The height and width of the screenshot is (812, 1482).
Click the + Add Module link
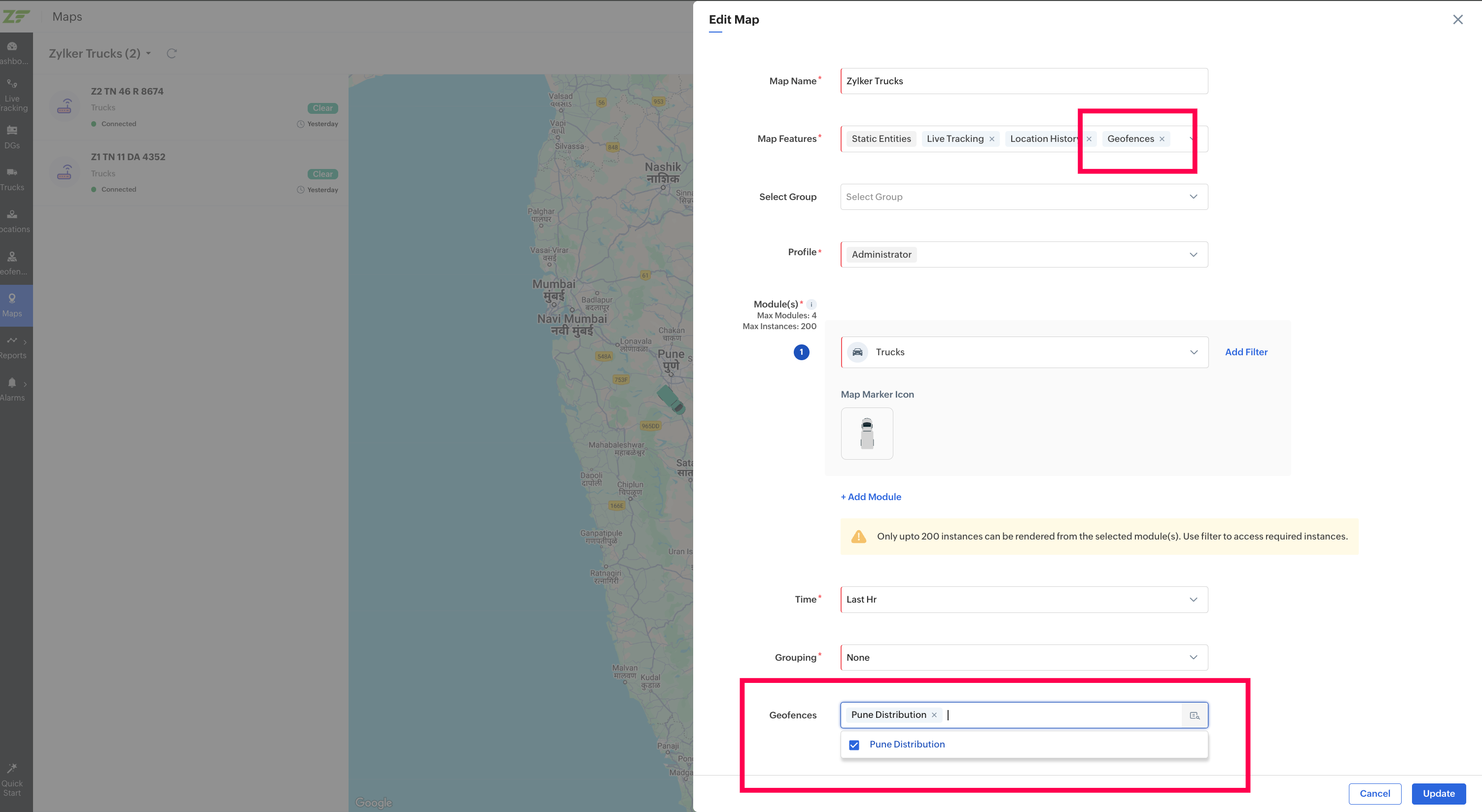[x=871, y=497]
